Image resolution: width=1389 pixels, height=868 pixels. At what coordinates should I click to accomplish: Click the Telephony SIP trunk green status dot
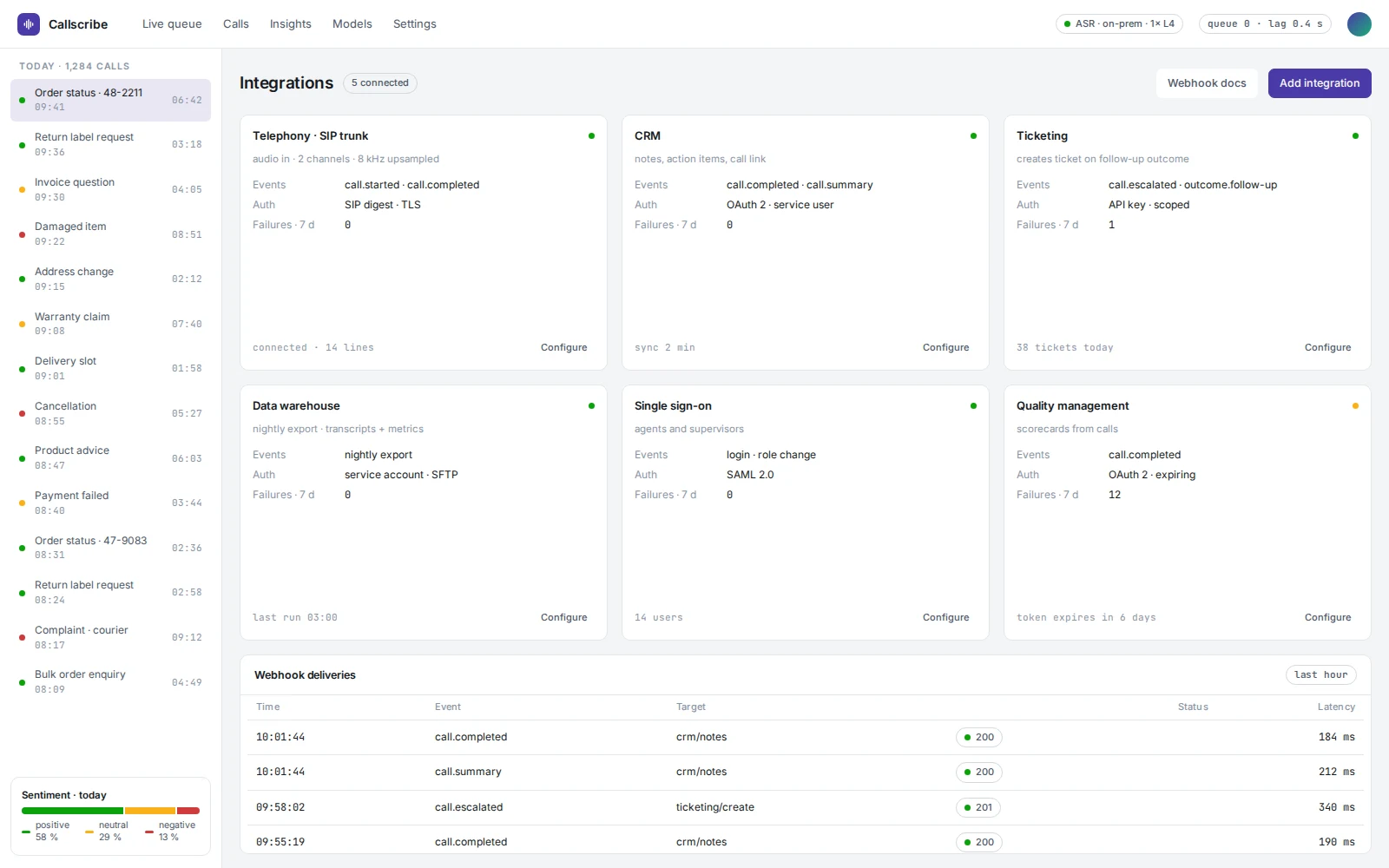click(x=591, y=136)
